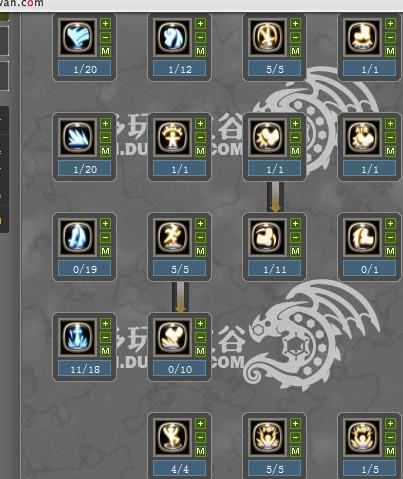Select the skill icon above the 4/4 counter
403x479 pixels.
tap(172, 437)
